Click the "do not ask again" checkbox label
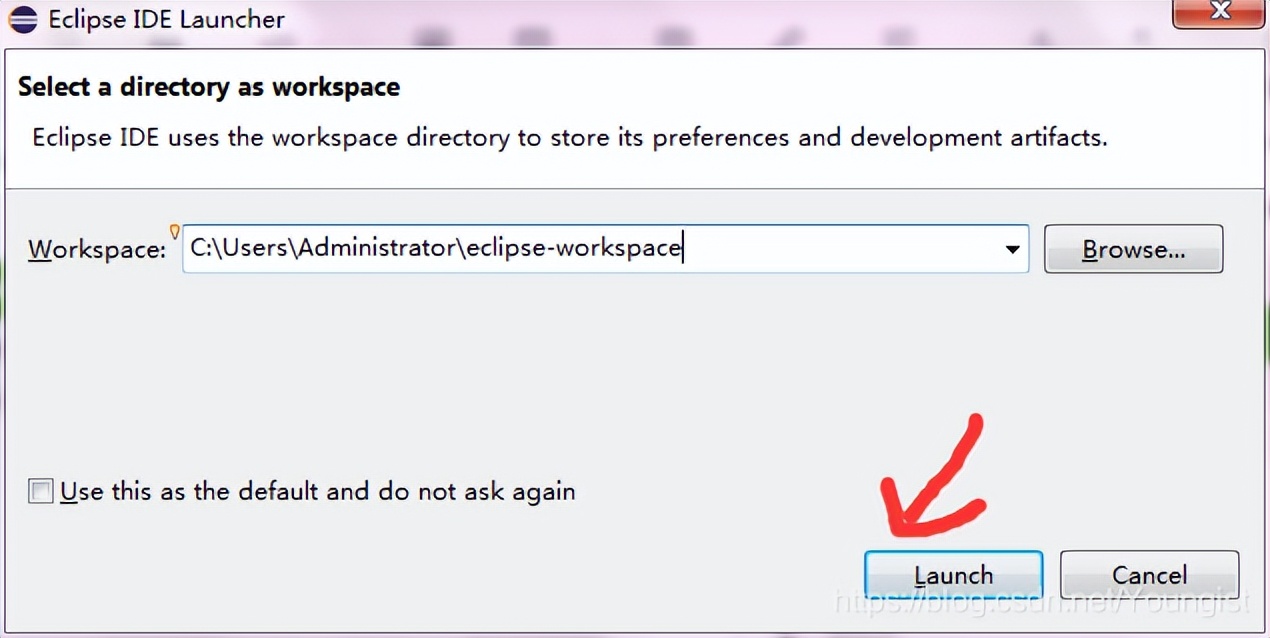The width and height of the screenshot is (1270, 638). click(317, 492)
